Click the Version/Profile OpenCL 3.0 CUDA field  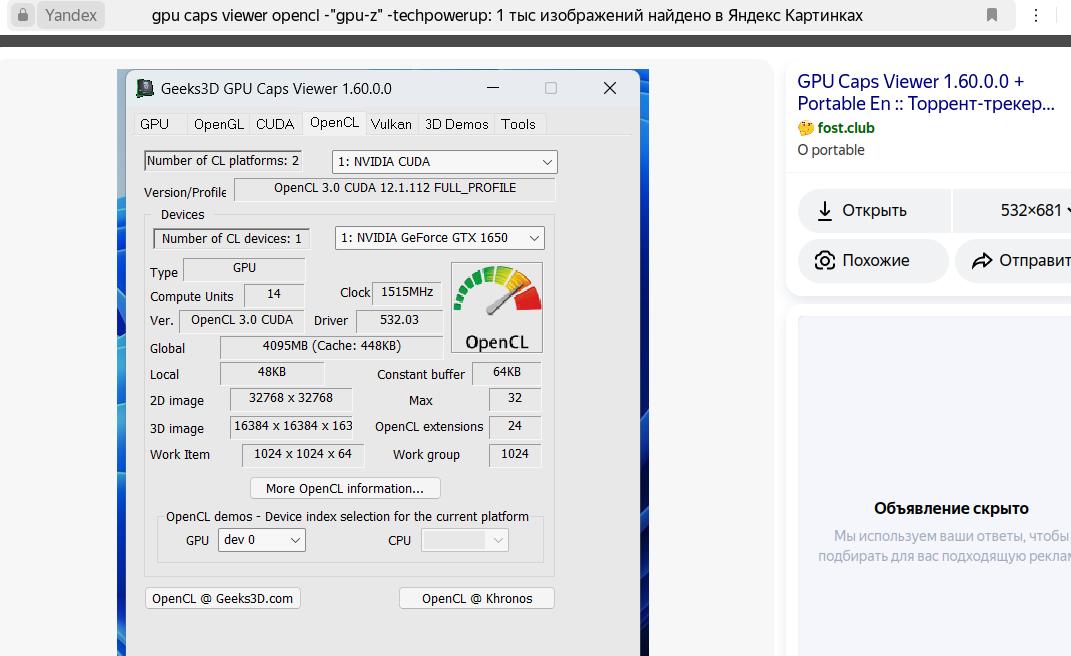coord(395,189)
